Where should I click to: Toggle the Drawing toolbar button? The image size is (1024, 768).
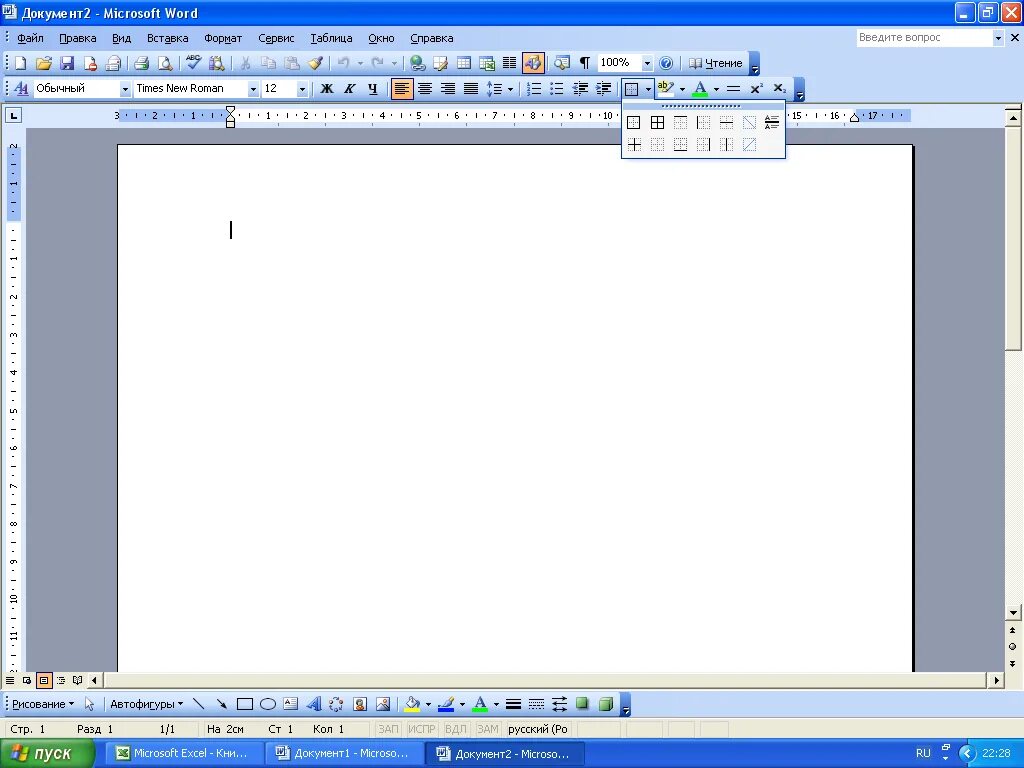pos(533,63)
